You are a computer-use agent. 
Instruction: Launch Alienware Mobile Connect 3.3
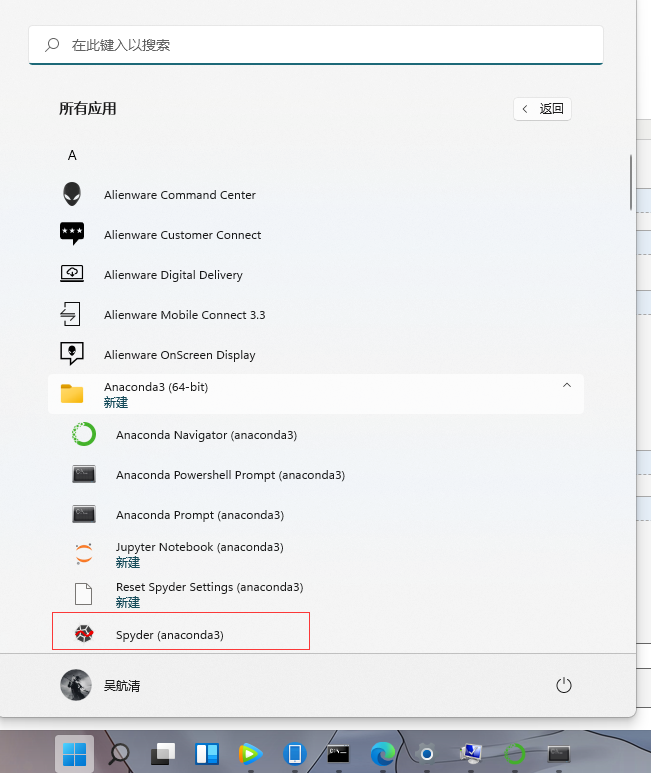pos(315,315)
